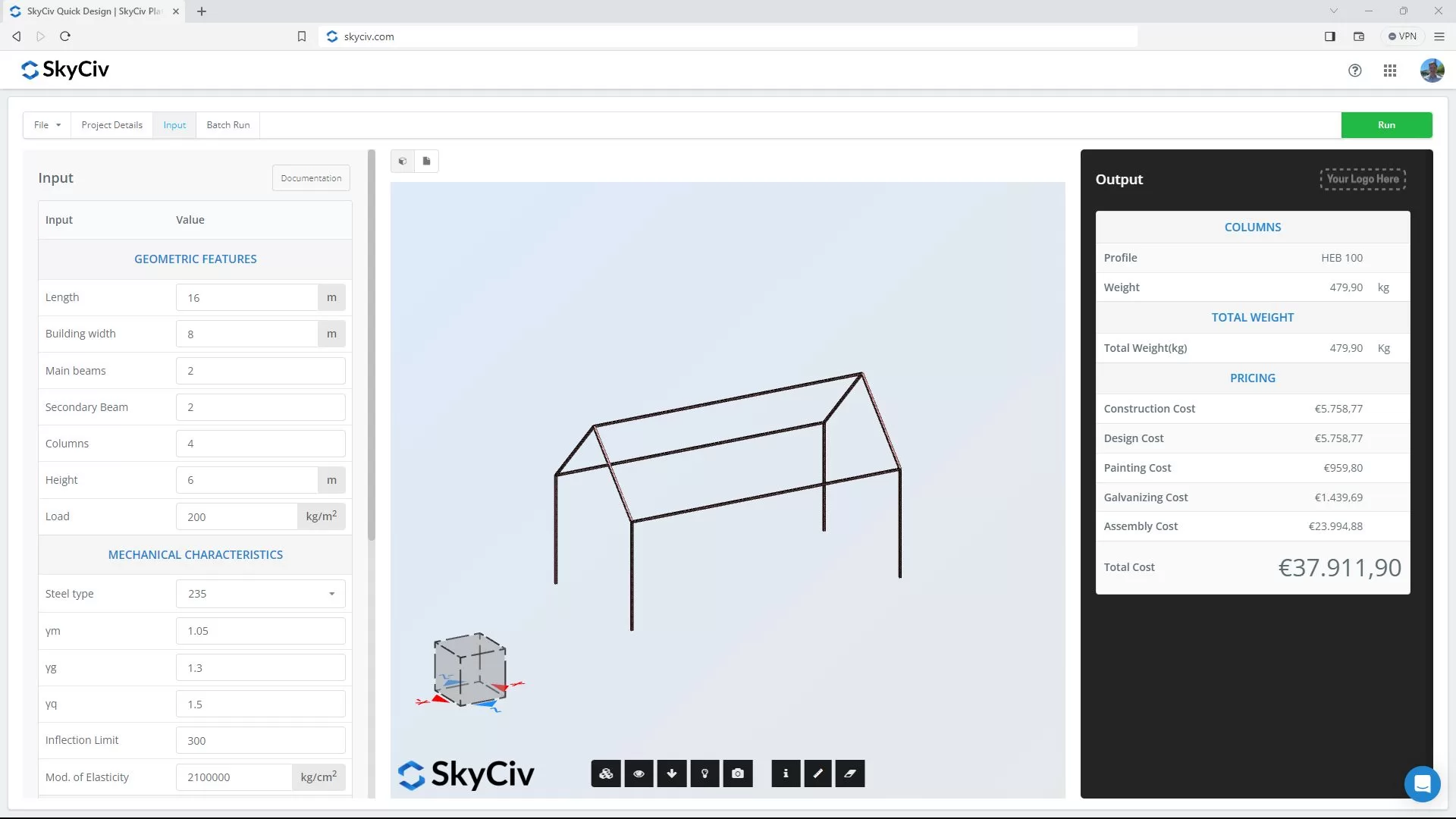
Task: Open the browser tab search chevron
Action: click(1334, 11)
